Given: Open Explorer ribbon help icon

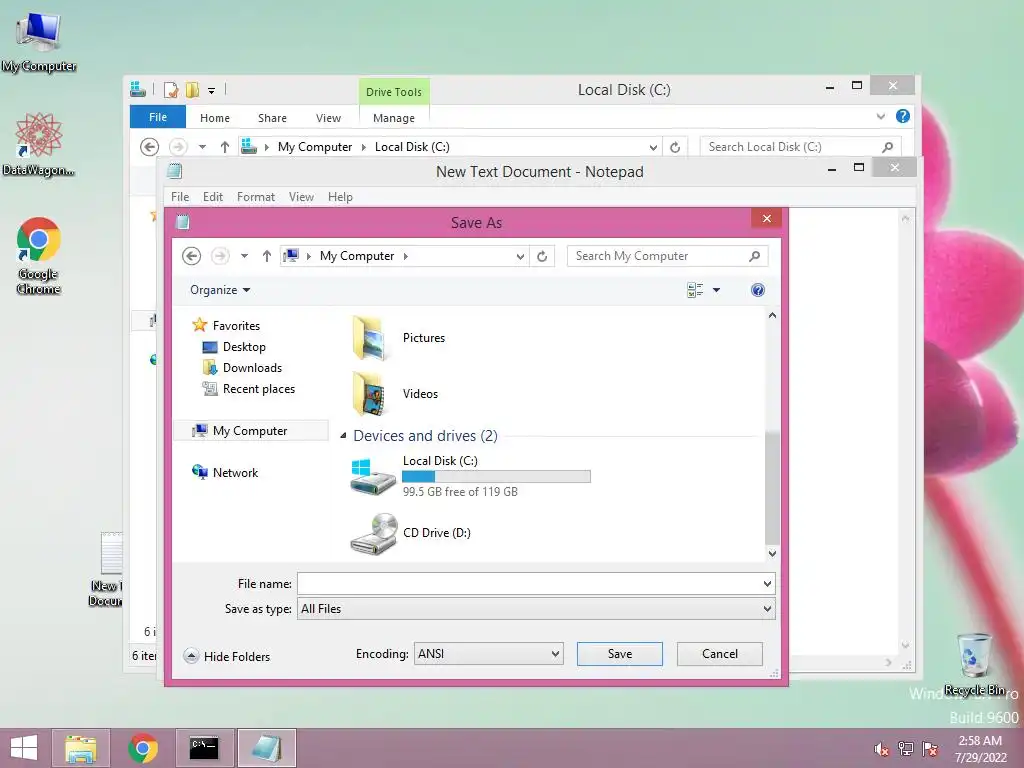Looking at the screenshot, I should [903, 116].
